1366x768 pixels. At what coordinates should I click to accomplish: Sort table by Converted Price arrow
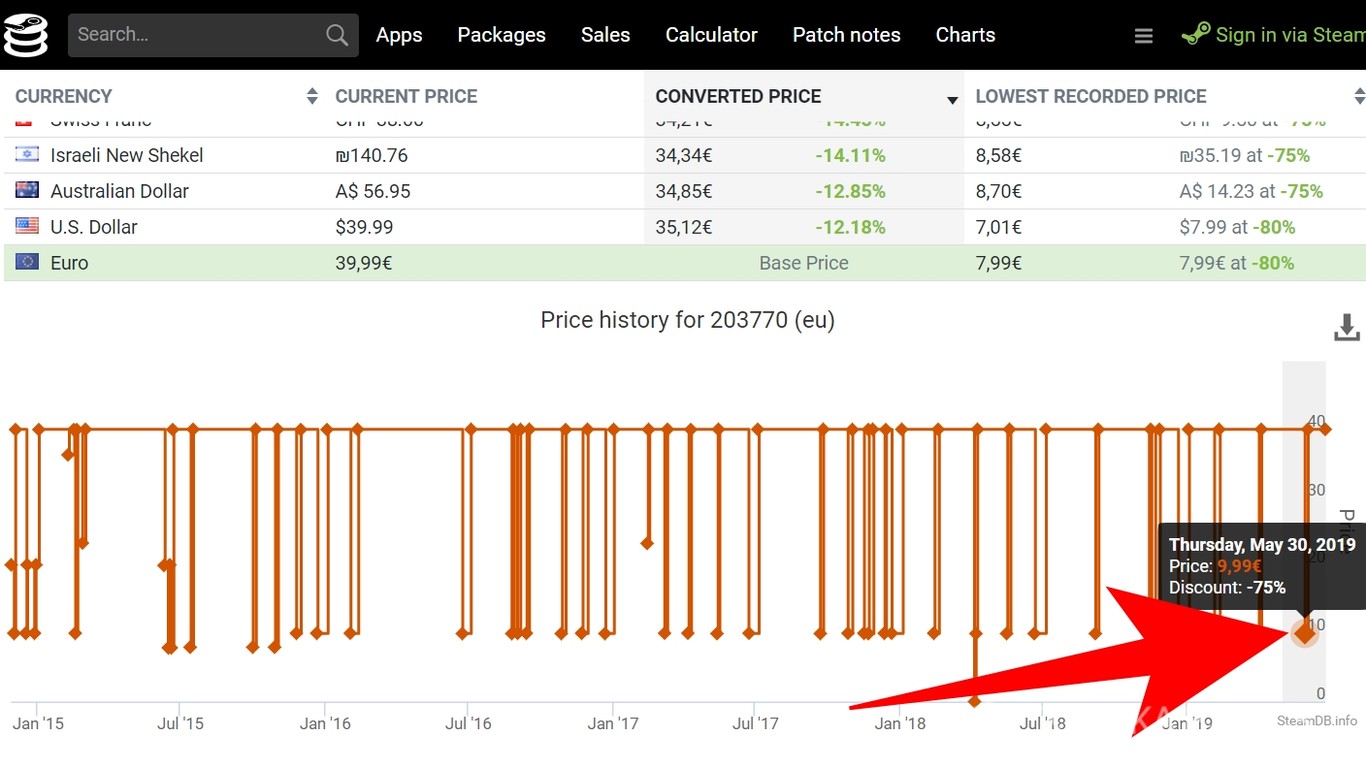click(x=952, y=99)
